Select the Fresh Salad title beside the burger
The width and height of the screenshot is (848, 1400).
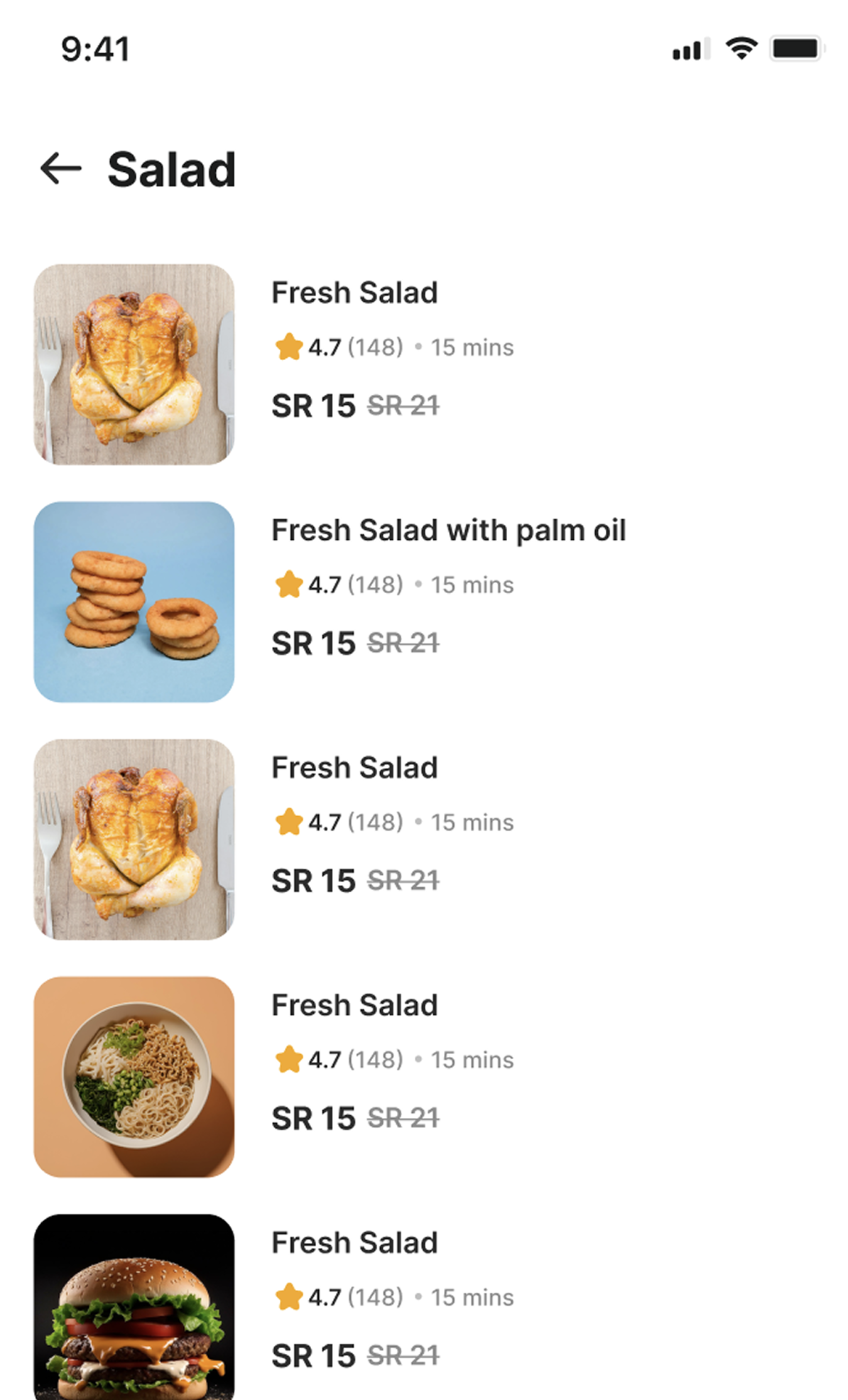[x=354, y=1243]
